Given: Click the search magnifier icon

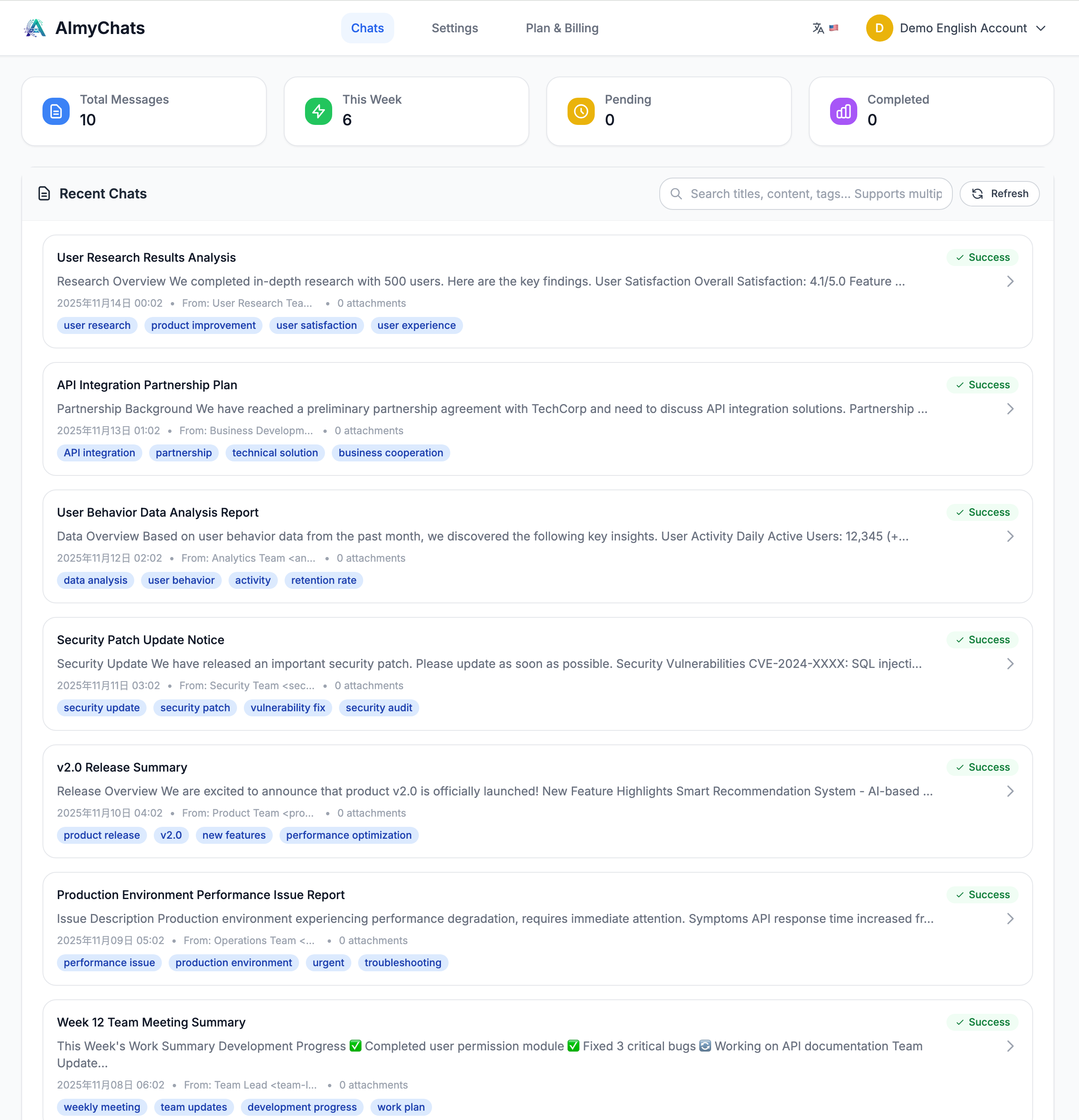Looking at the screenshot, I should tap(677, 194).
